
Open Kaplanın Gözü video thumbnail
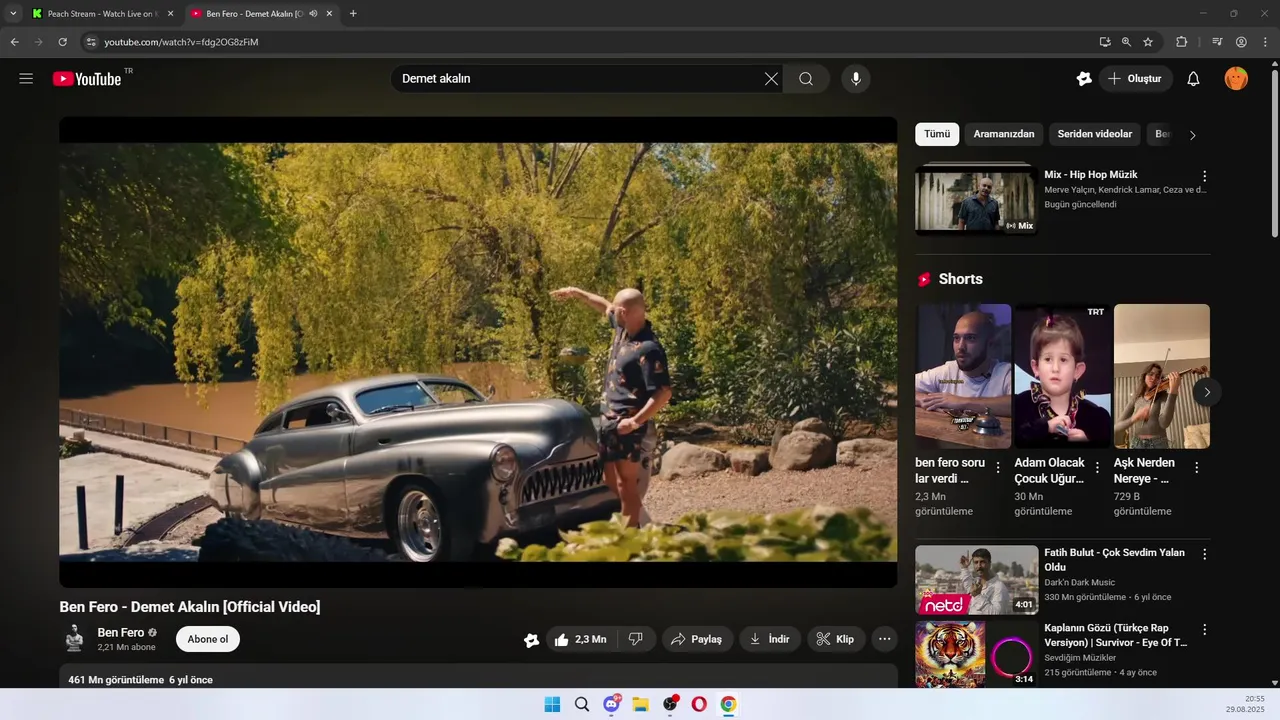[x=977, y=655]
